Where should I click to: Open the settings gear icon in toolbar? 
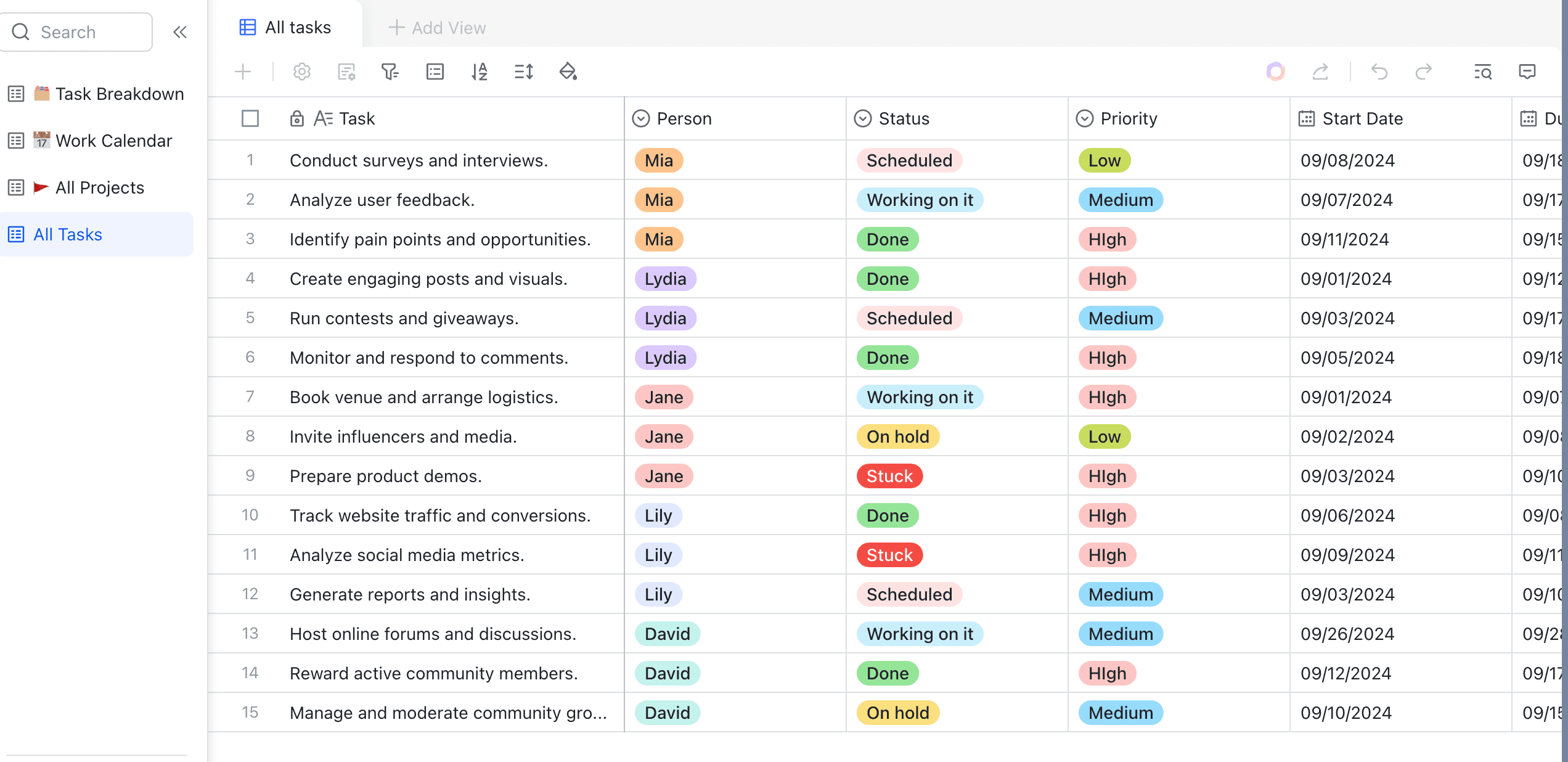pos(301,72)
